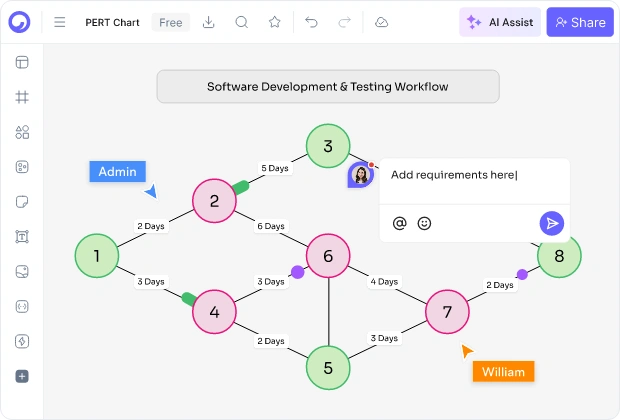Open AI Assist
Screen dimensions: 620x420
(x=500, y=22)
